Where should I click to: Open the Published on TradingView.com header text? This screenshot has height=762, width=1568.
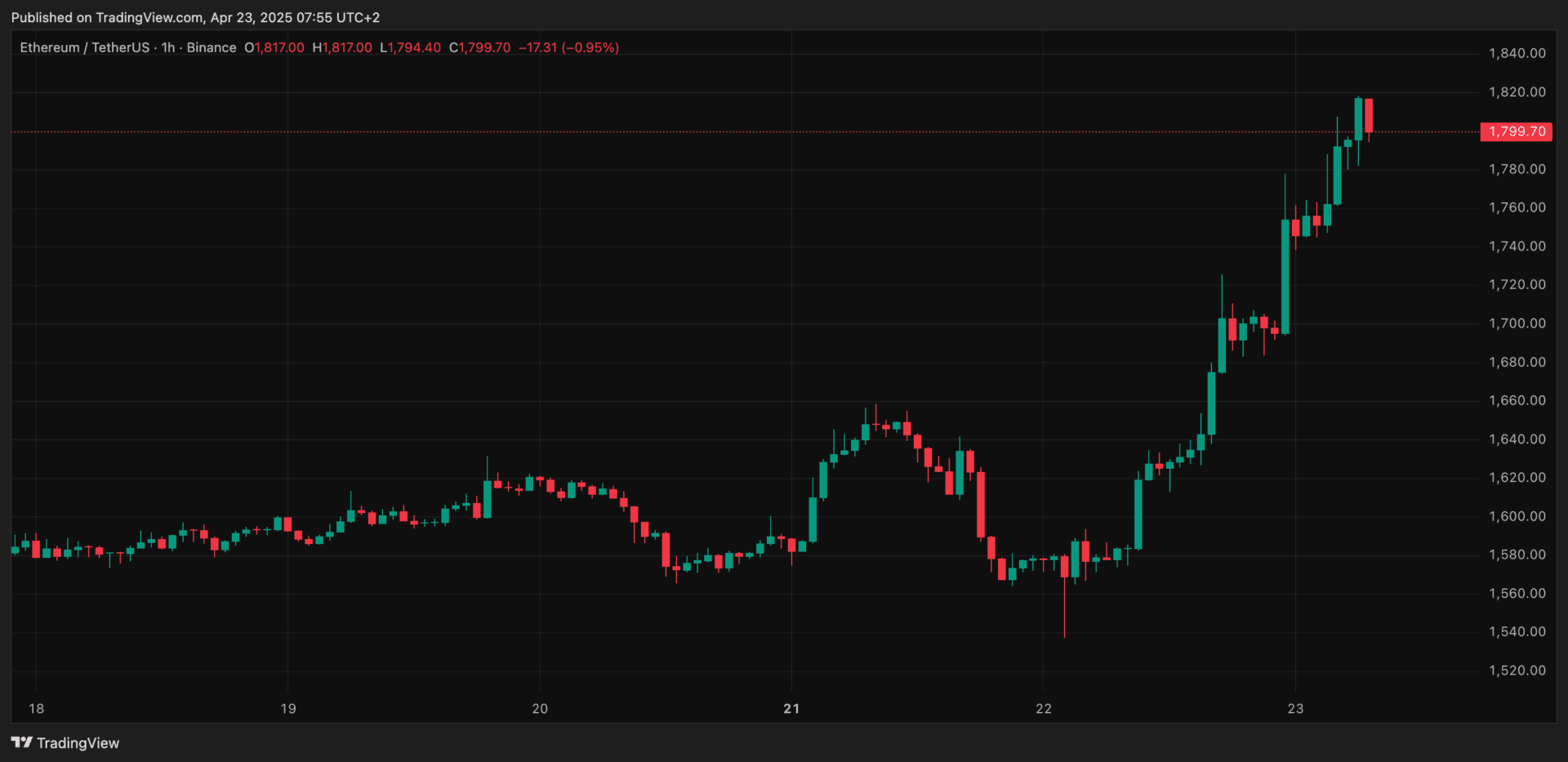(x=195, y=17)
